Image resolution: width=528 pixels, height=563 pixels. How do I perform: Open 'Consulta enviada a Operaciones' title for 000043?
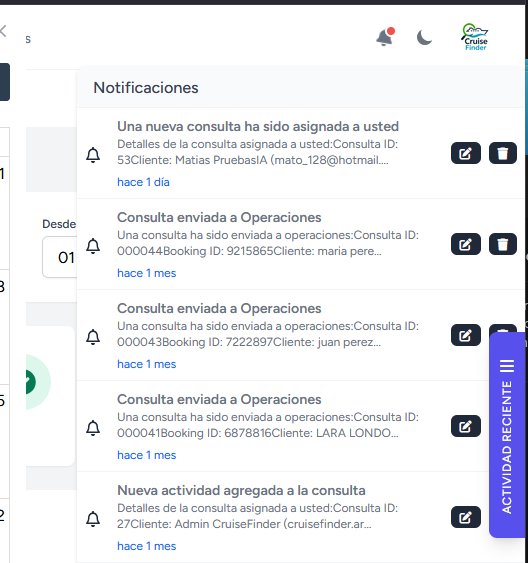(x=219, y=308)
